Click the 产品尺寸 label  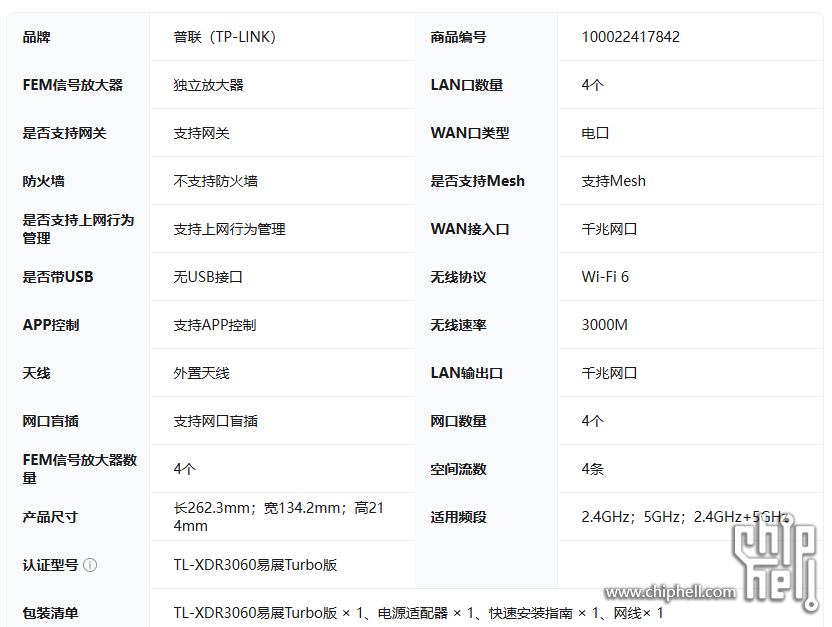pyautogui.click(x=50, y=517)
